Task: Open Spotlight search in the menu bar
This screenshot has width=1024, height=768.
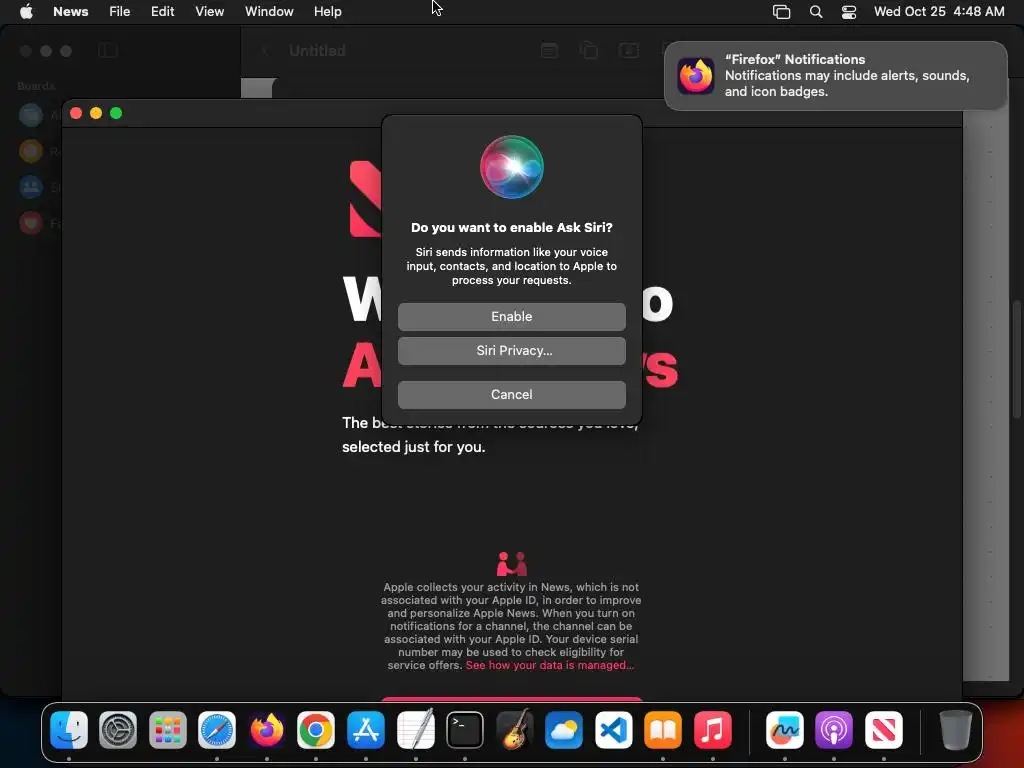Action: point(816,11)
